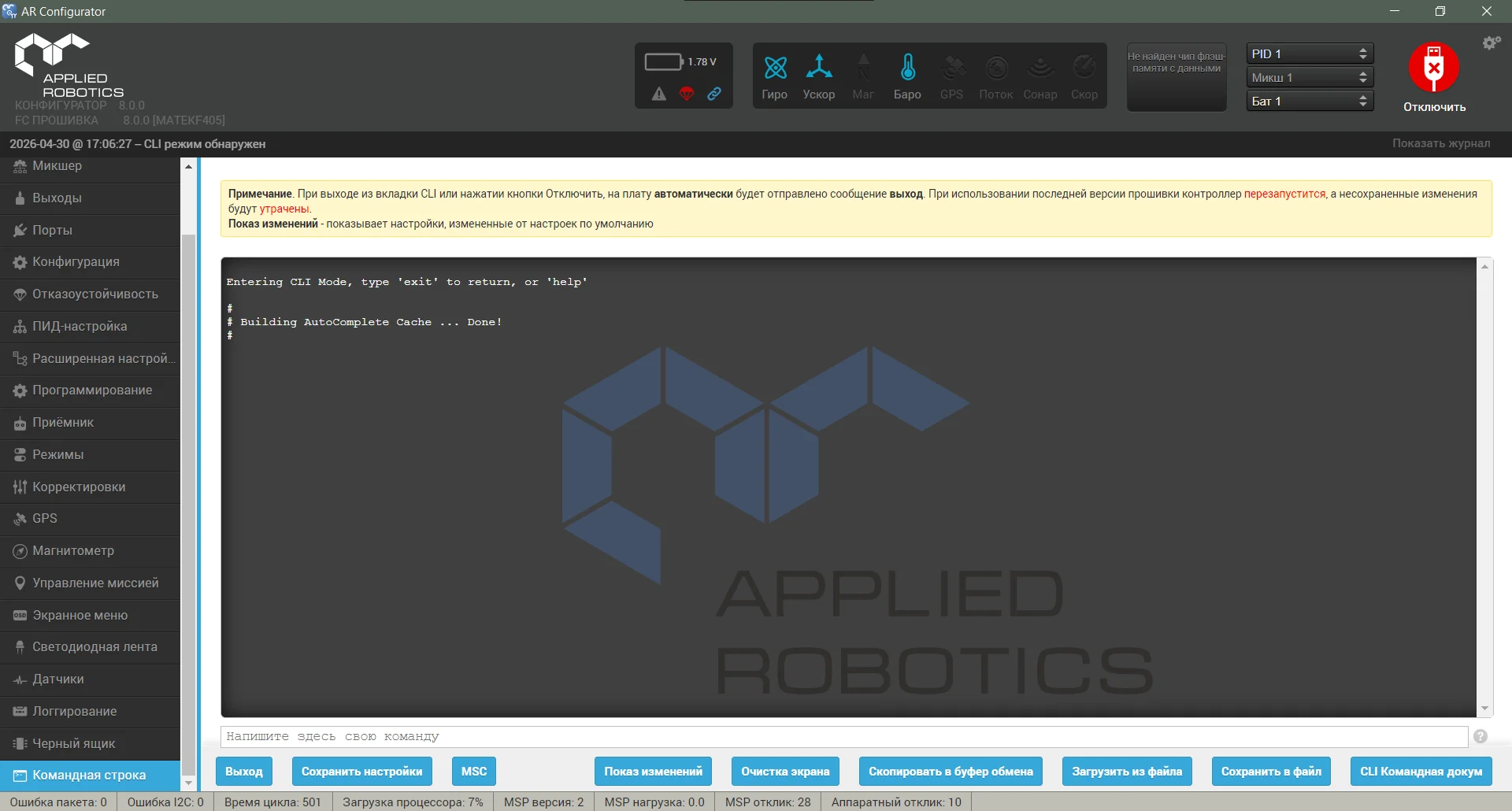The image size is (1512, 811).
Task: Click the Accelerometer sensor icon
Action: (x=819, y=68)
